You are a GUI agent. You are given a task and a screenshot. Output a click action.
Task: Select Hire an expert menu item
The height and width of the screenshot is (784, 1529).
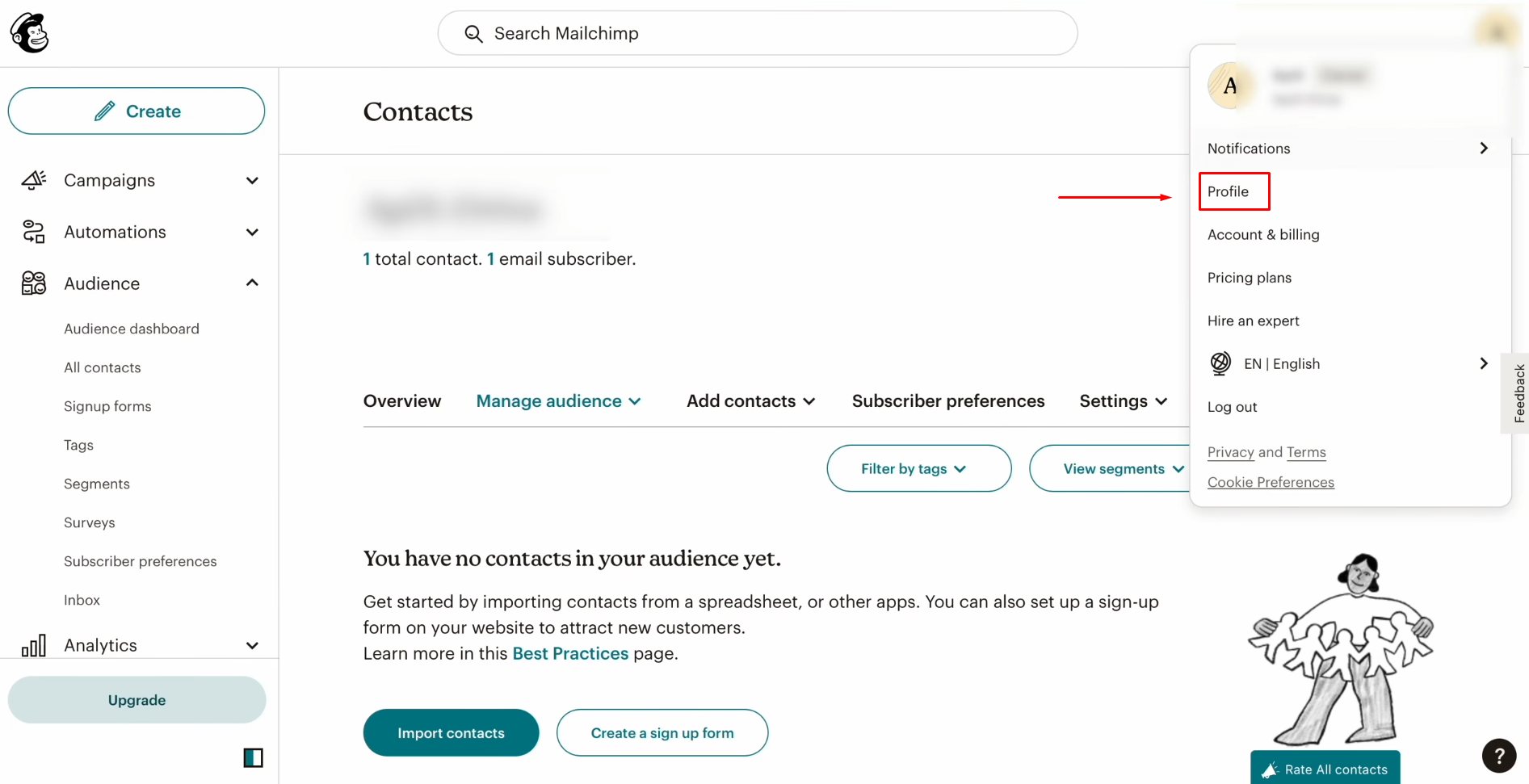(1253, 321)
